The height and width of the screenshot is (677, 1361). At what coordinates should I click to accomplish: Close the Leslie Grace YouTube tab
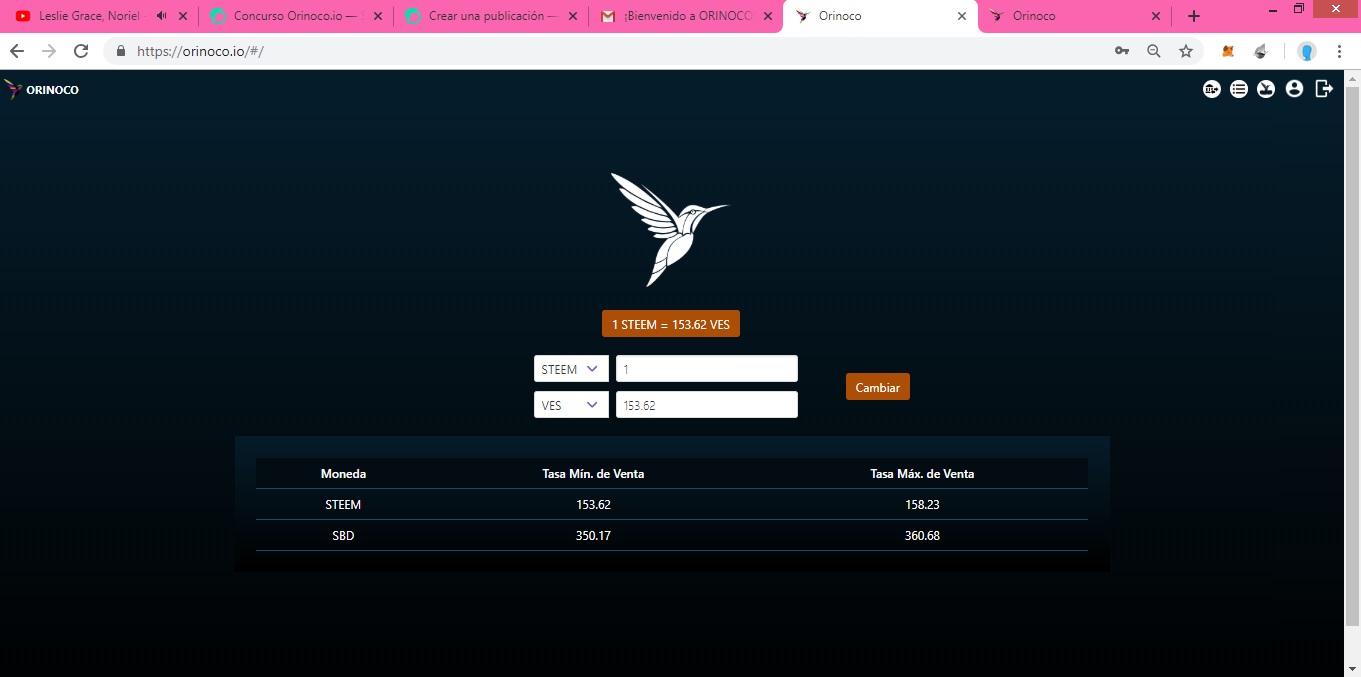pos(182,16)
